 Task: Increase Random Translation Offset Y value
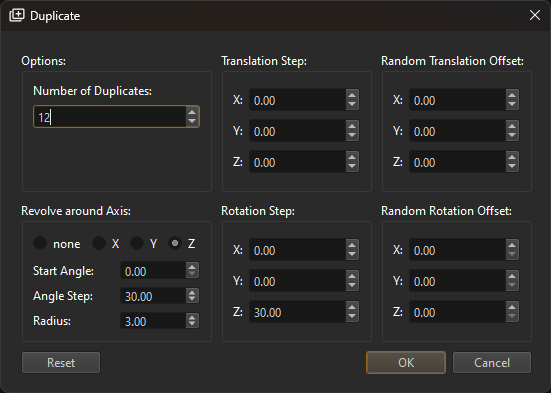[512, 126]
